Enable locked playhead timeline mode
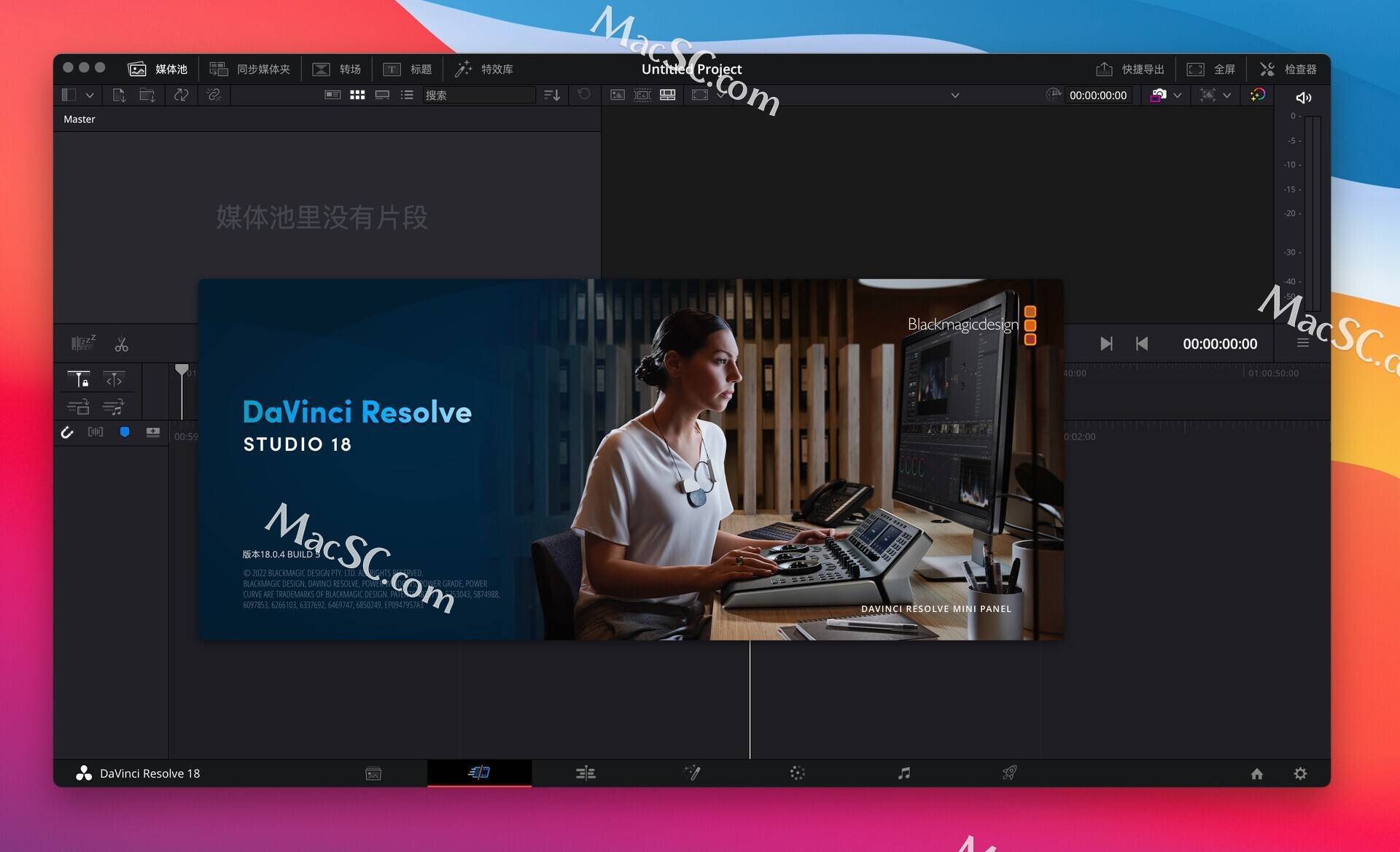The image size is (1400, 852). point(79,379)
